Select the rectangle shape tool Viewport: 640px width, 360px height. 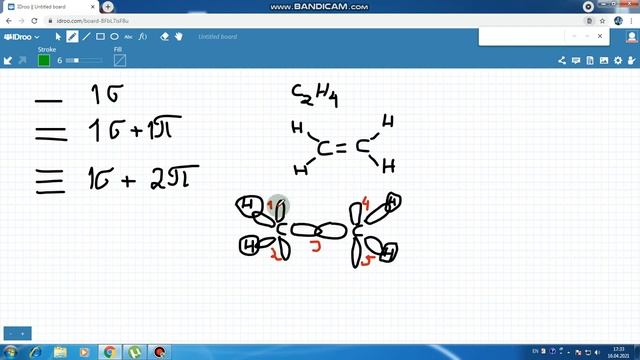tap(100, 37)
